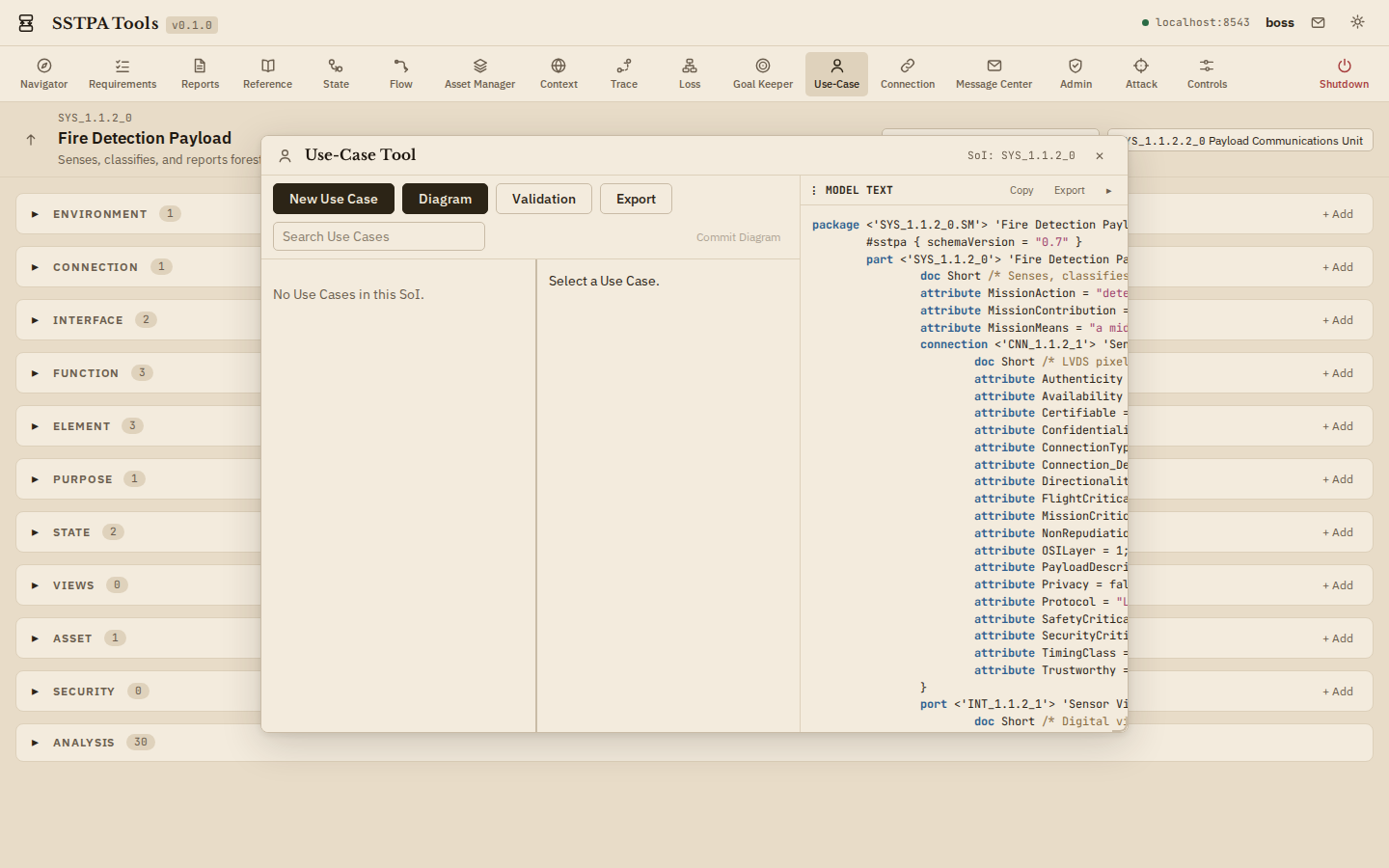Collapse the Model Text panel arrow
This screenshot has width=1389, height=868.
(1109, 190)
